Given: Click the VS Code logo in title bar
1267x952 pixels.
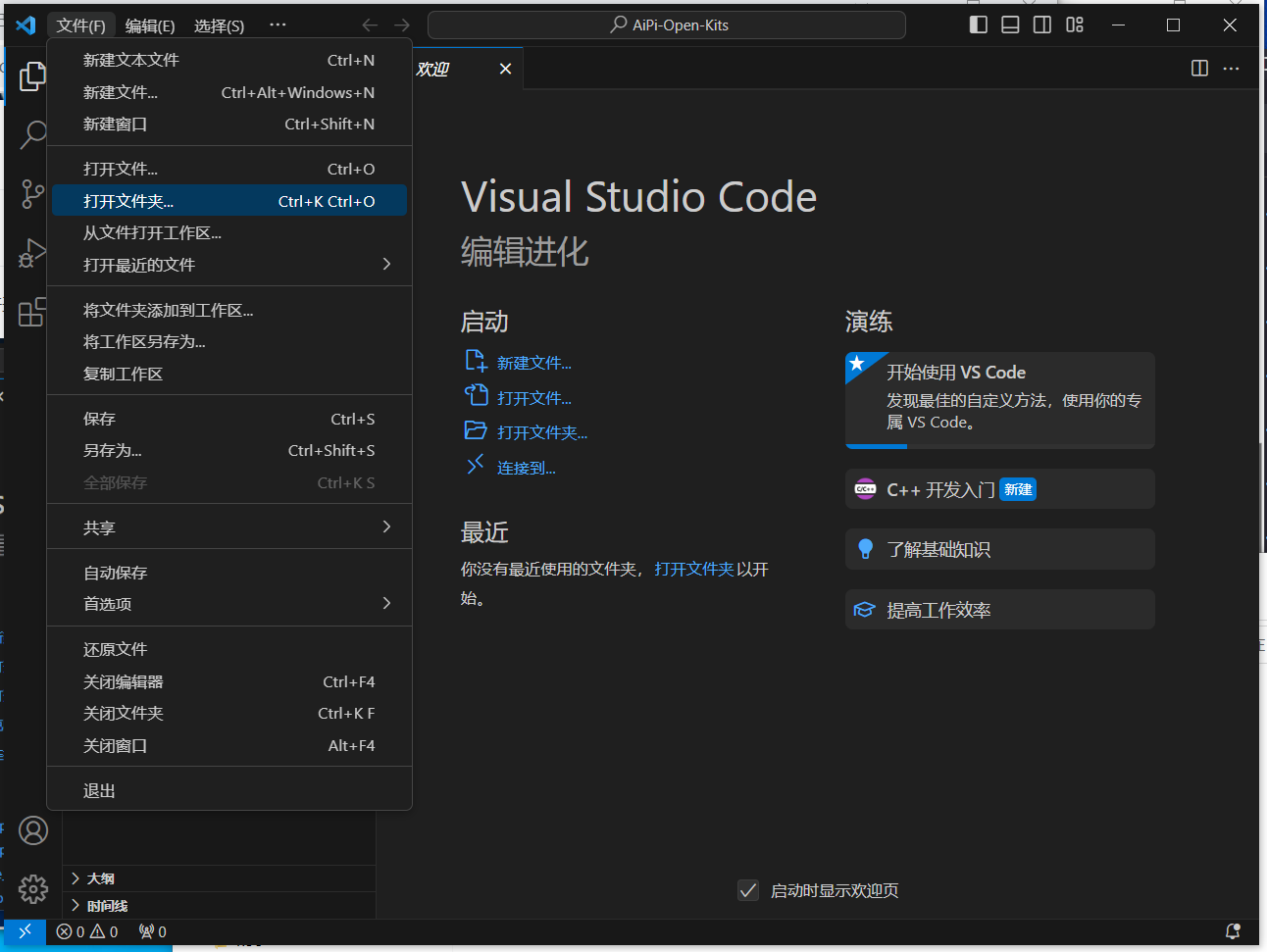Looking at the screenshot, I should 26,25.
